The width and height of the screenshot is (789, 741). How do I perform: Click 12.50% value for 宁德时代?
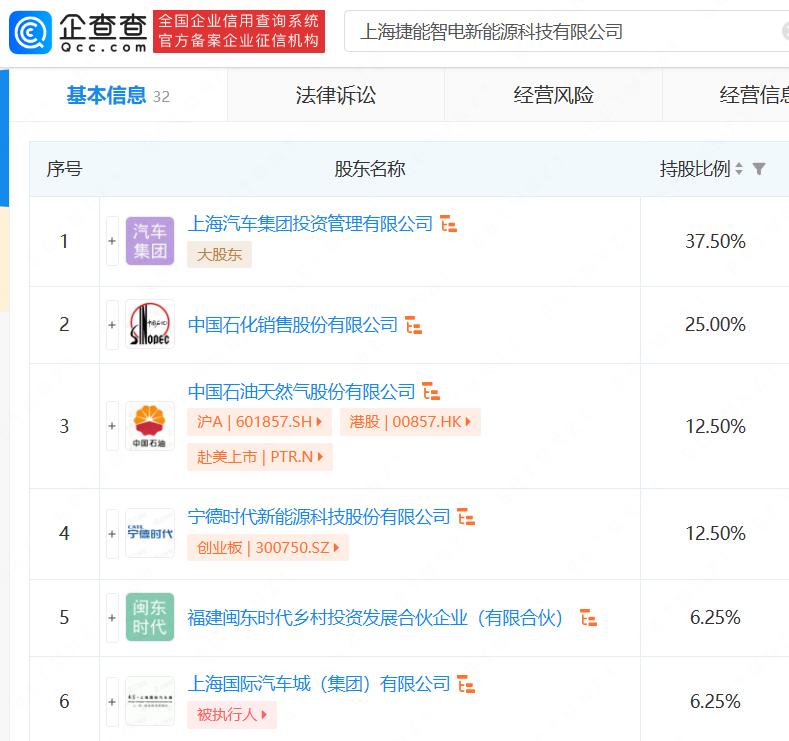(715, 533)
